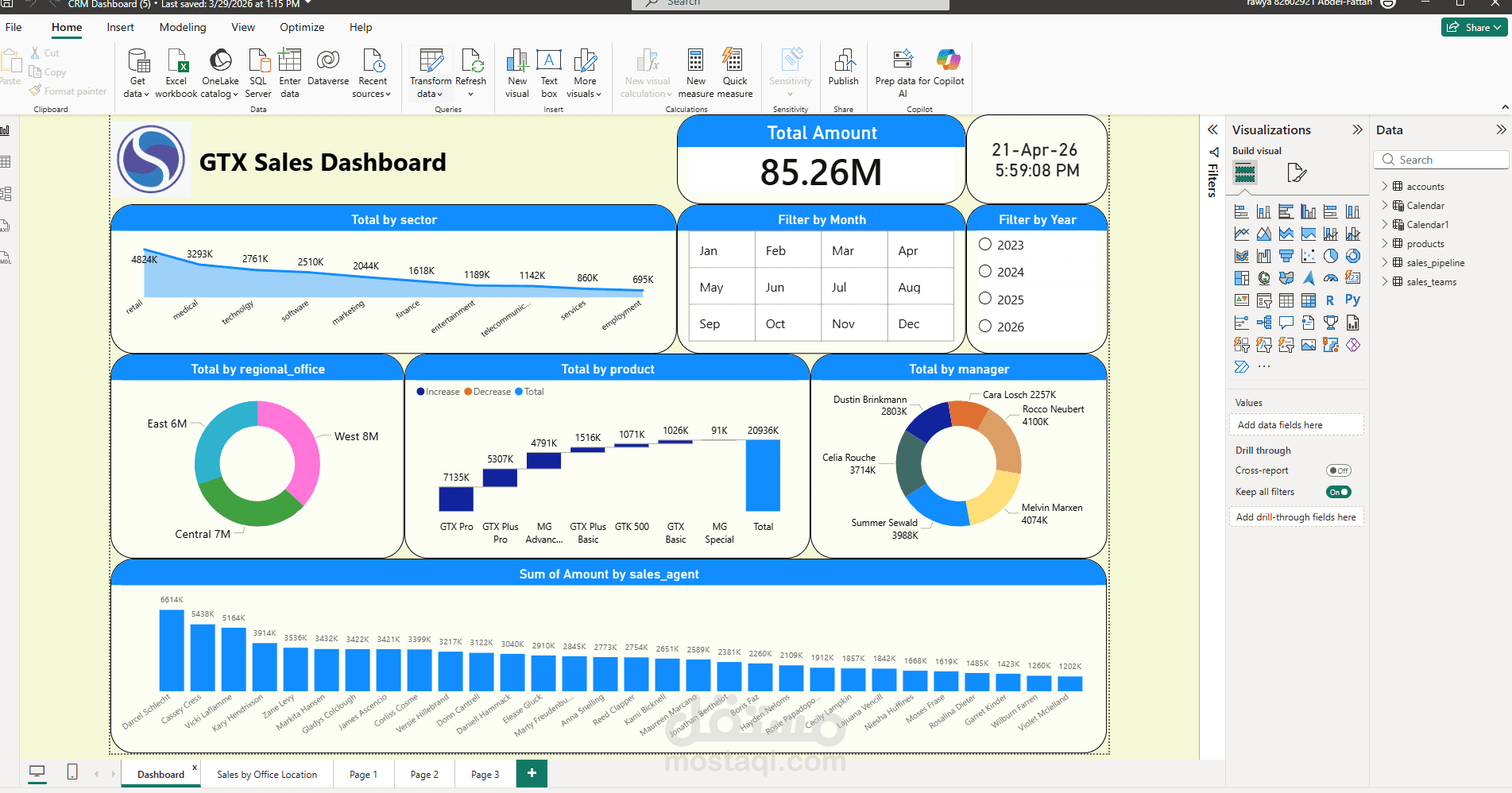This screenshot has width=1512, height=793.
Task: Choose the Gauge visualization
Action: pyautogui.click(x=1331, y=278)
